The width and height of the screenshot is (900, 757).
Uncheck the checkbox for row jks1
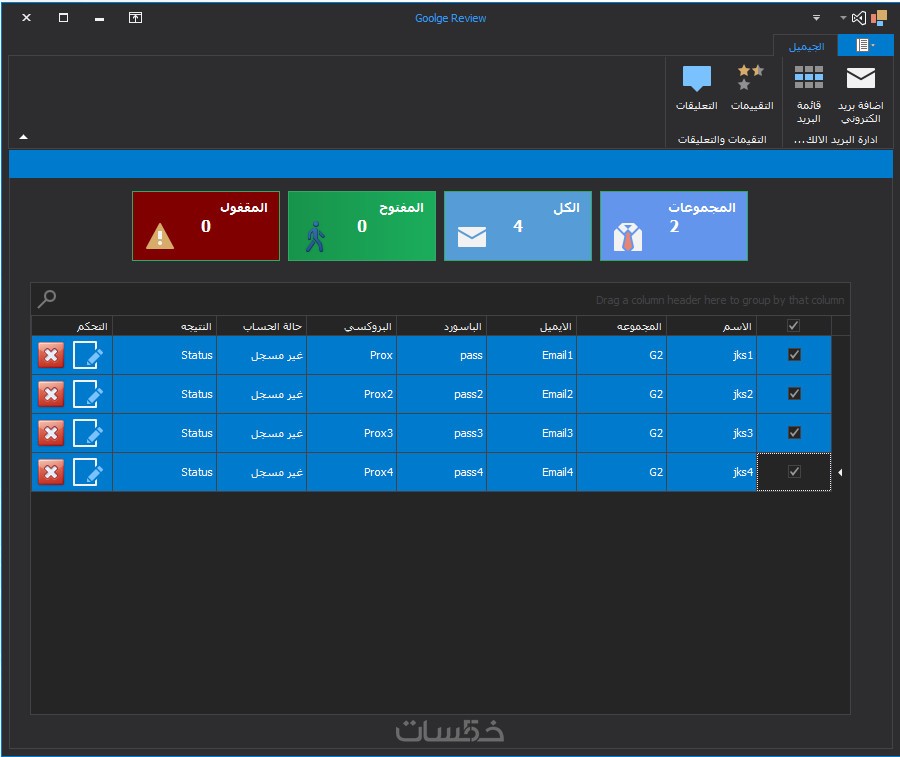tap(794, 355)
